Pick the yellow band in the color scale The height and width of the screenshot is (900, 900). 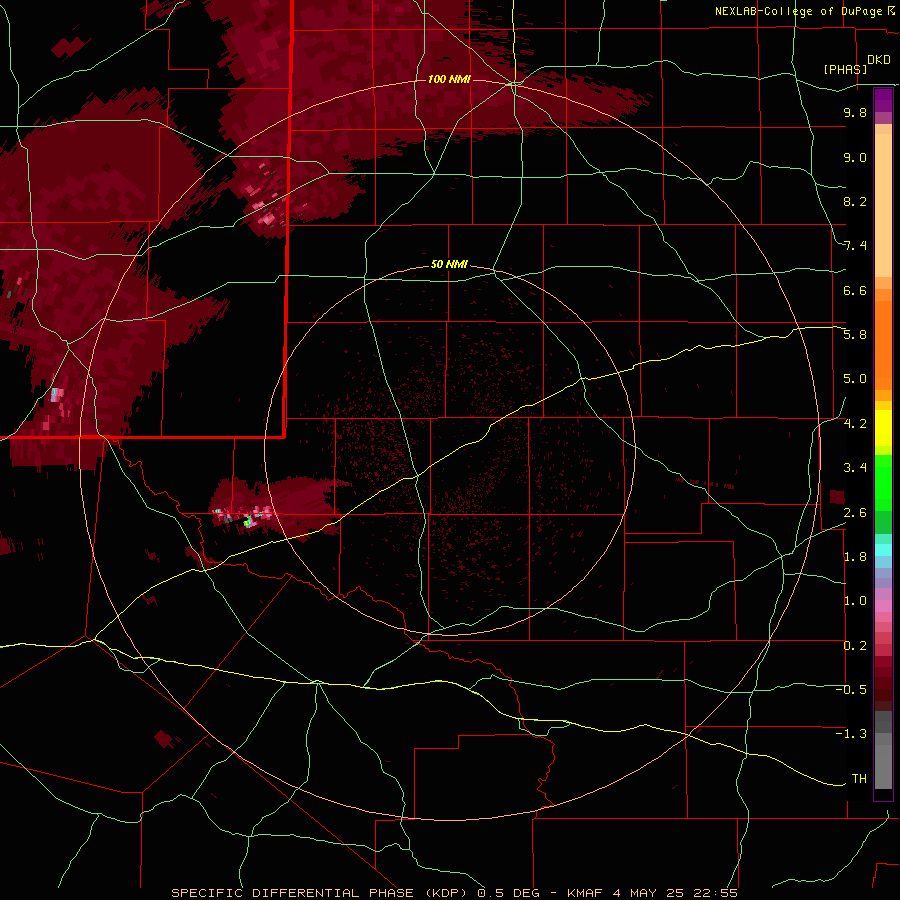coord(883,428)
